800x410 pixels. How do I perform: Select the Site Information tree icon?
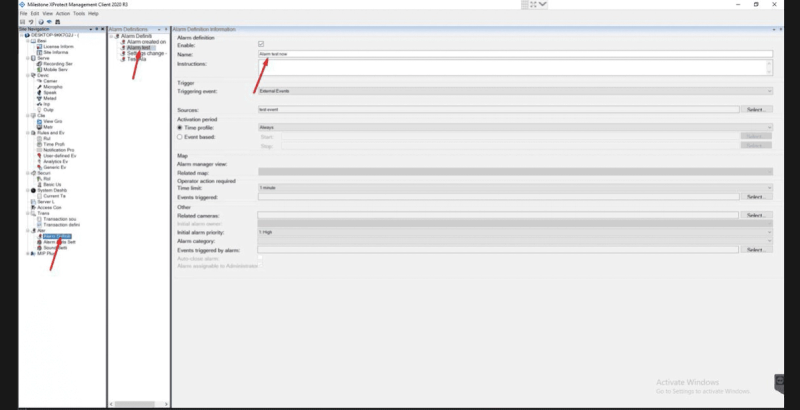click(39, 52)
